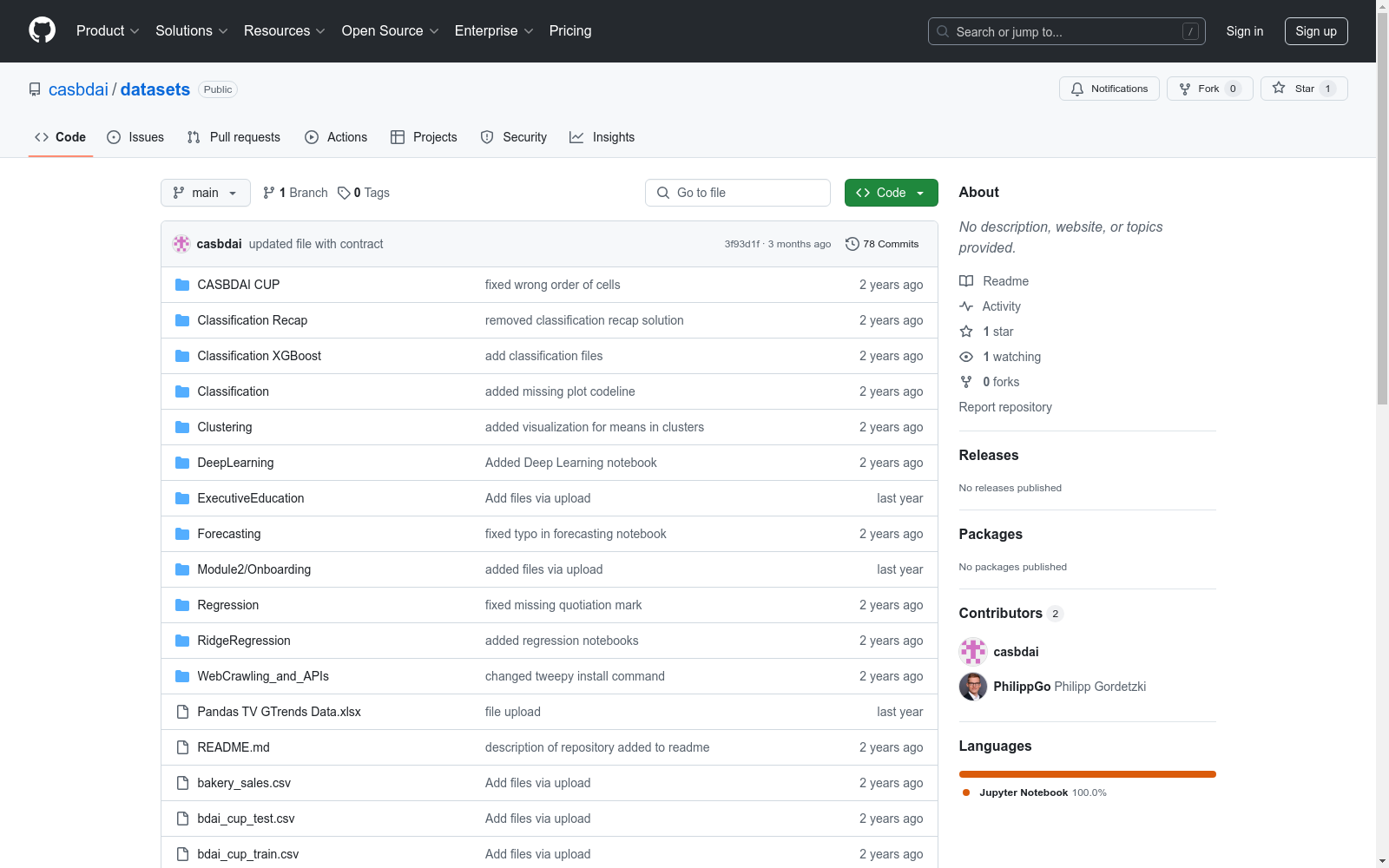Click the README.md file icon
1389x868 pixels.
point(182,747)
